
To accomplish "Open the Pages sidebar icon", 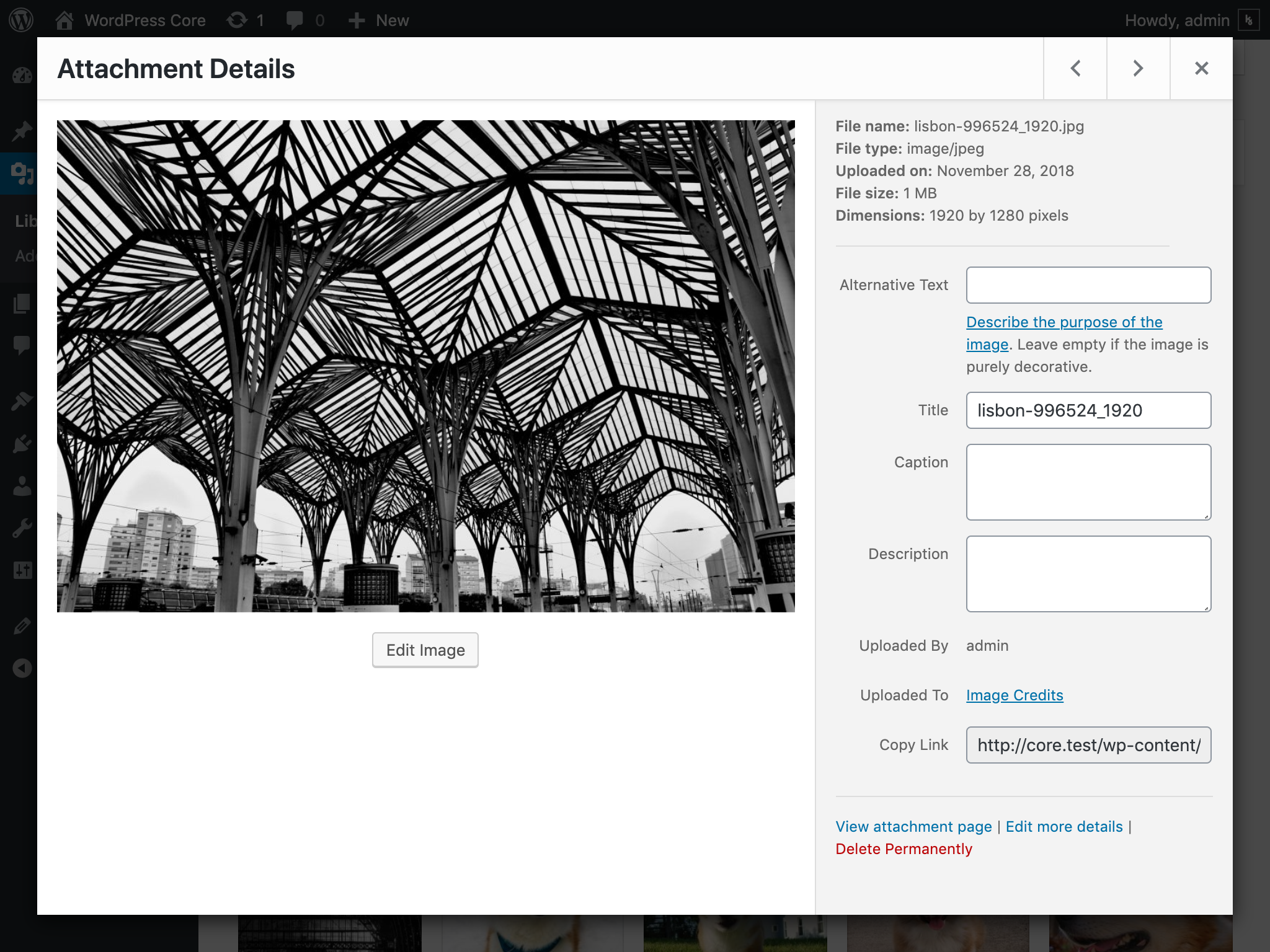I will 22,304.
